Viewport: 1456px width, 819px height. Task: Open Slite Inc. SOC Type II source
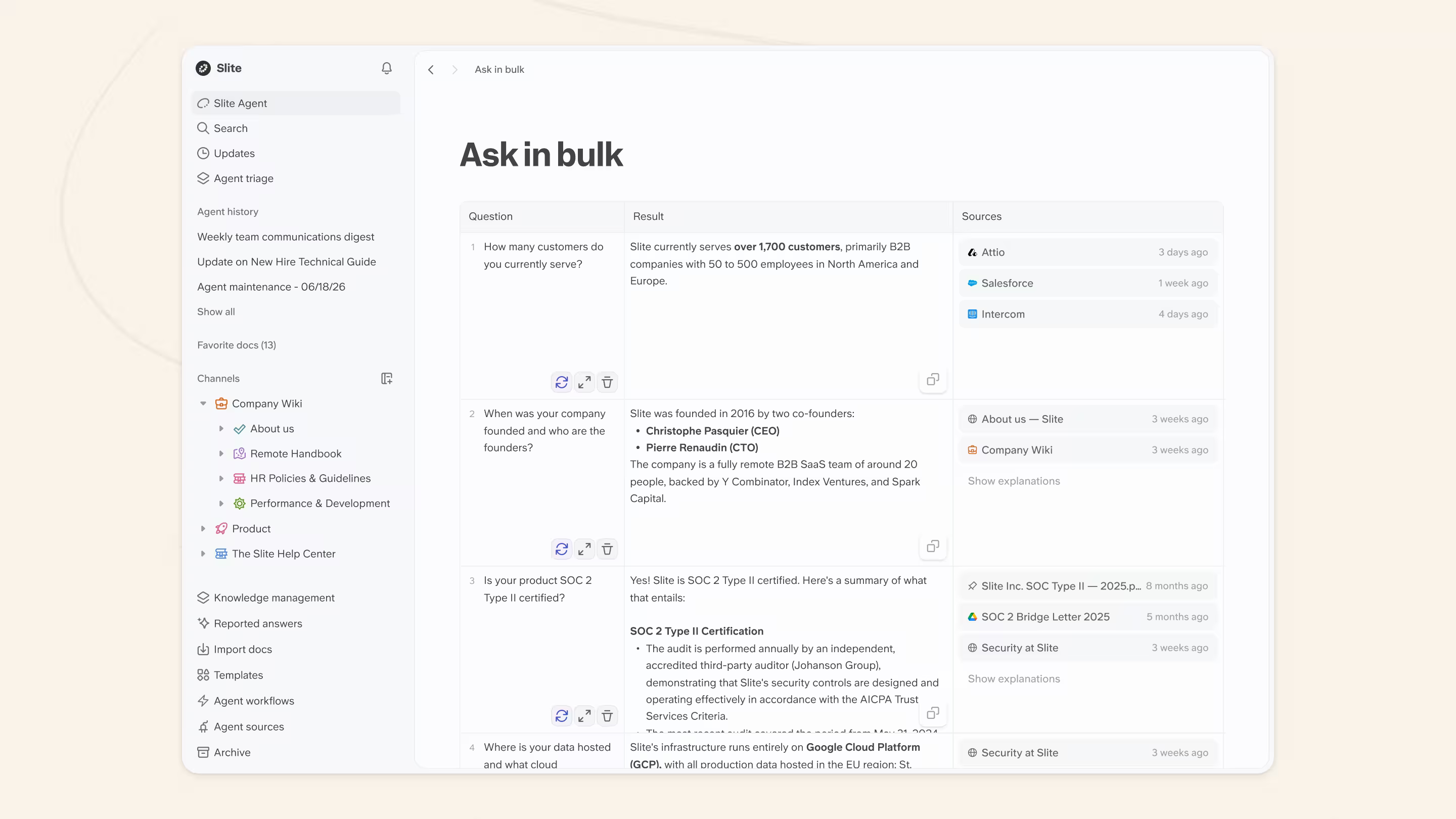(1087, 586)
